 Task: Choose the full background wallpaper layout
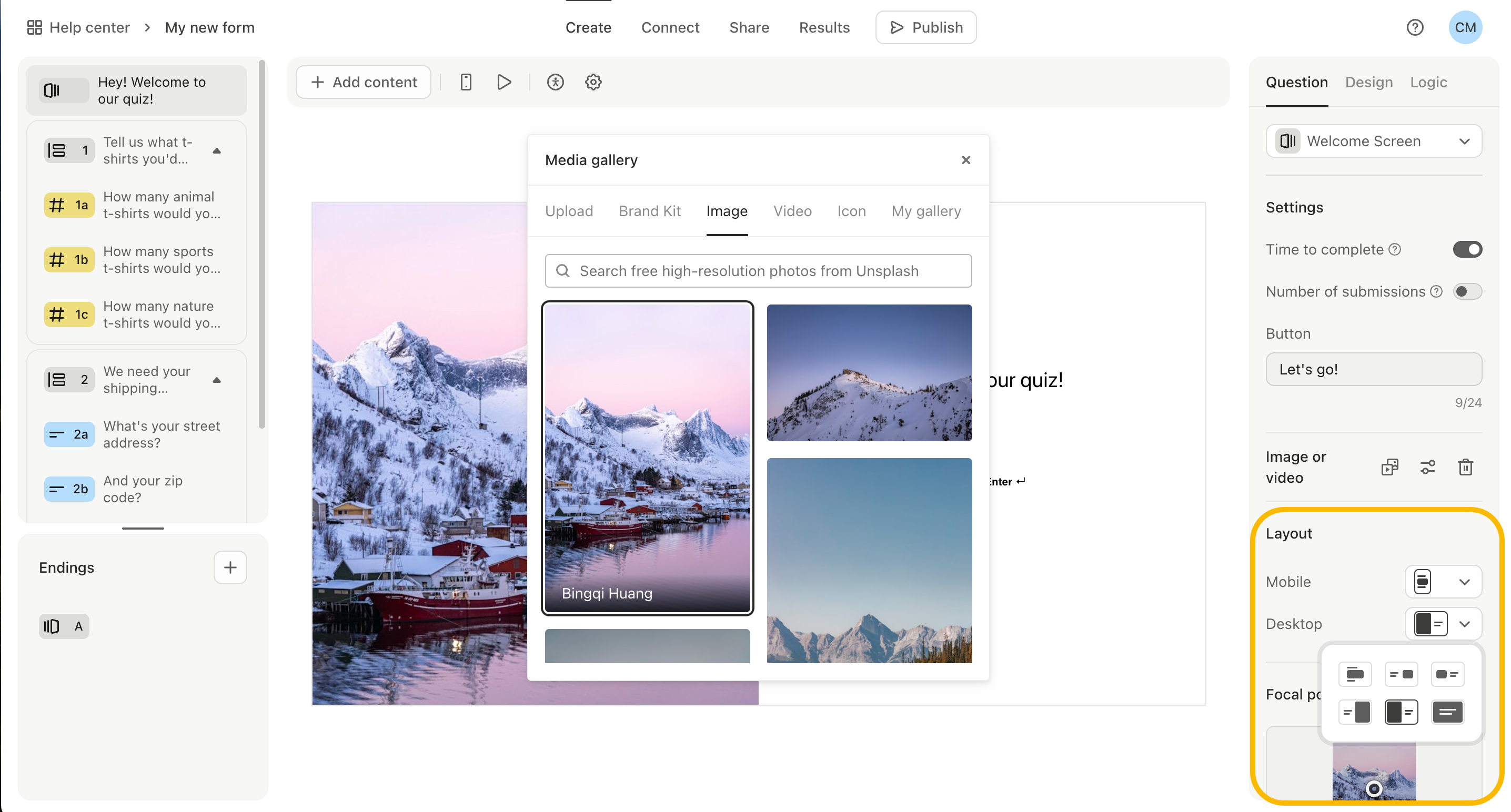click(1447, 712)
